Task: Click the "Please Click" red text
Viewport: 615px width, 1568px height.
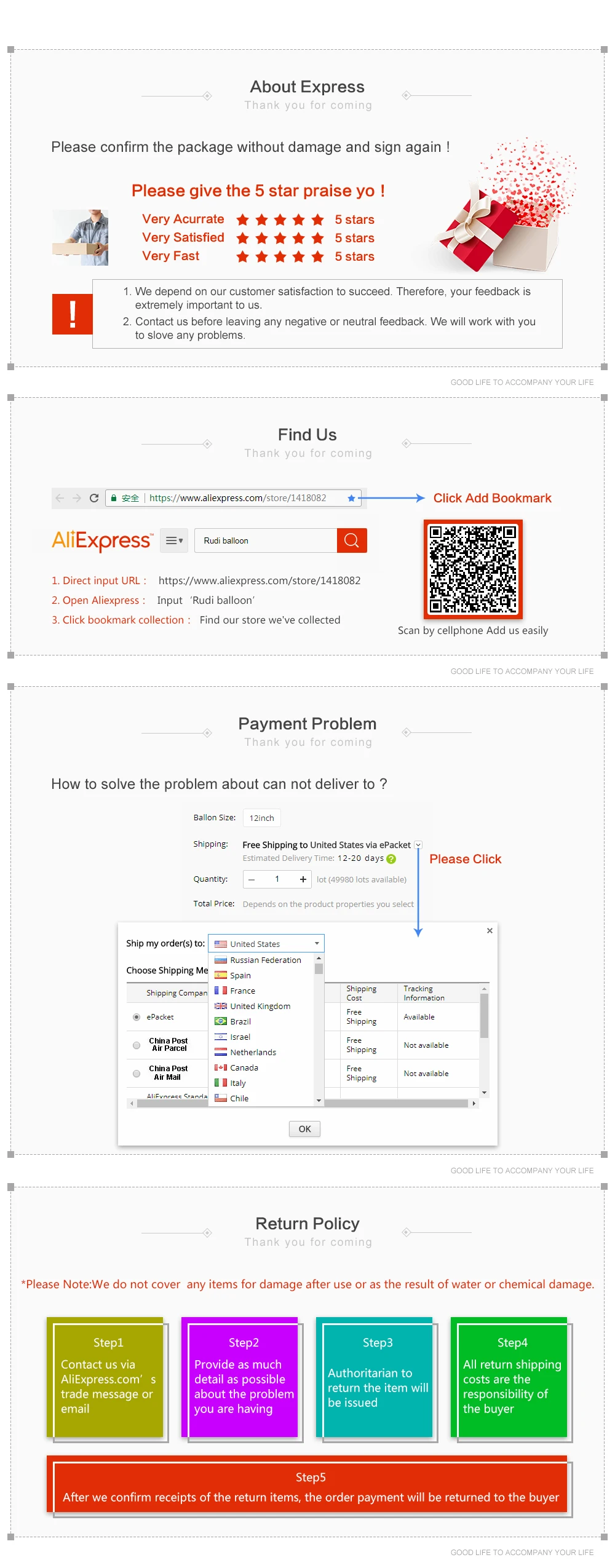Action: (466, 859)
